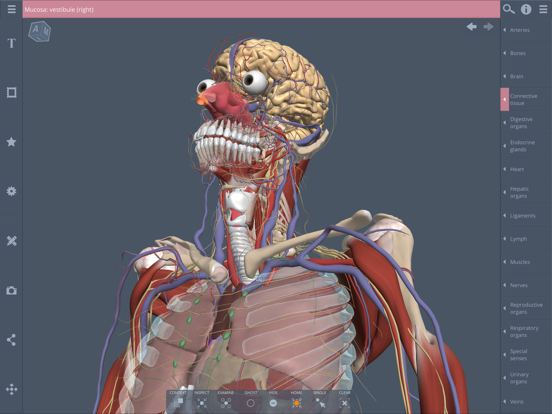
Task: Take a snapshot with camera icon
Action: tap(11, 290)
